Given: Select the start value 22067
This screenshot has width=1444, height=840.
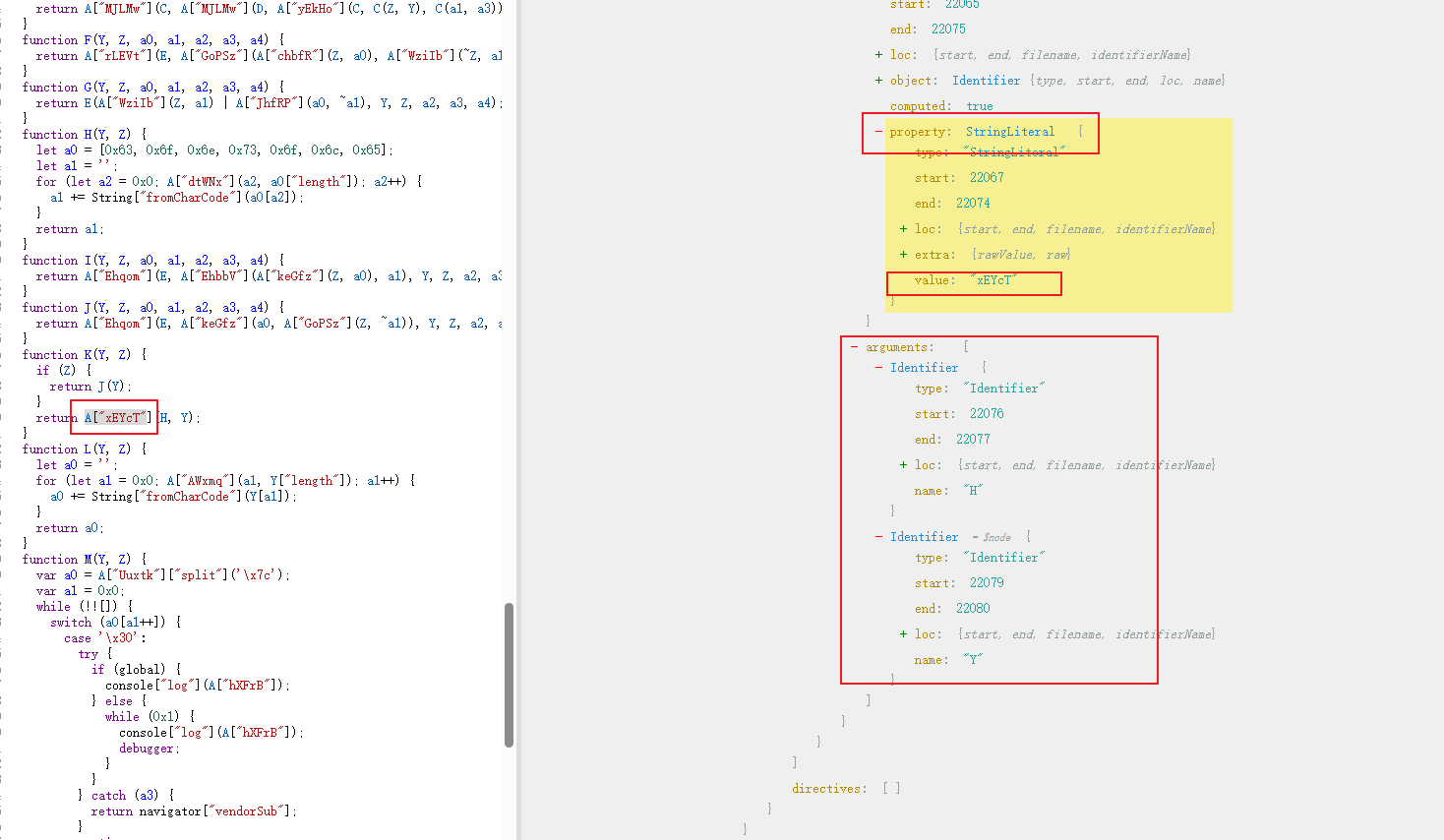Looking at the screenshot, I should pyautogui.click(x=987, y=178).
